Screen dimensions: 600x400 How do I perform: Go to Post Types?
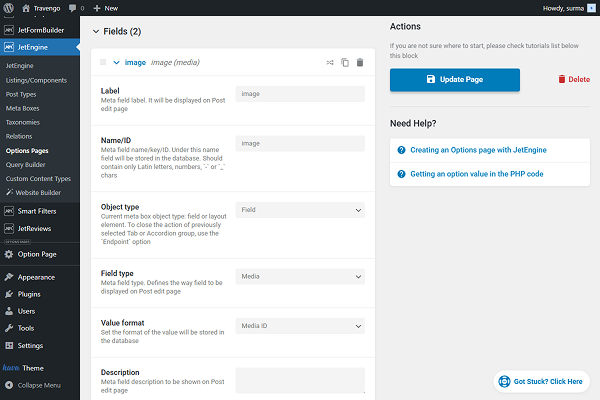pyautogui.click(x=21, y=94)
